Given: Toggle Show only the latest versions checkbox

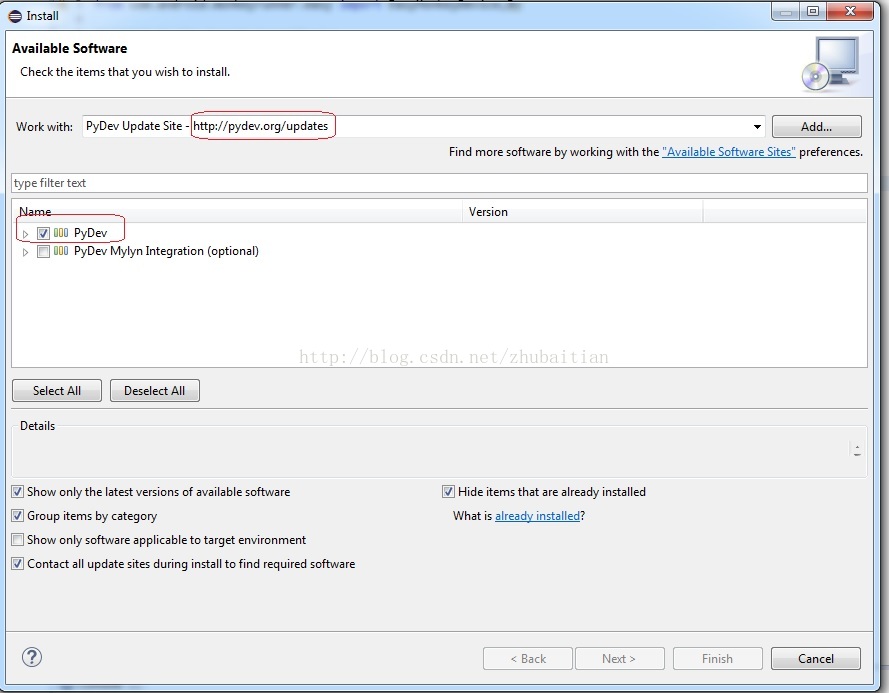Looking at the screenshot, I should 18,492.
